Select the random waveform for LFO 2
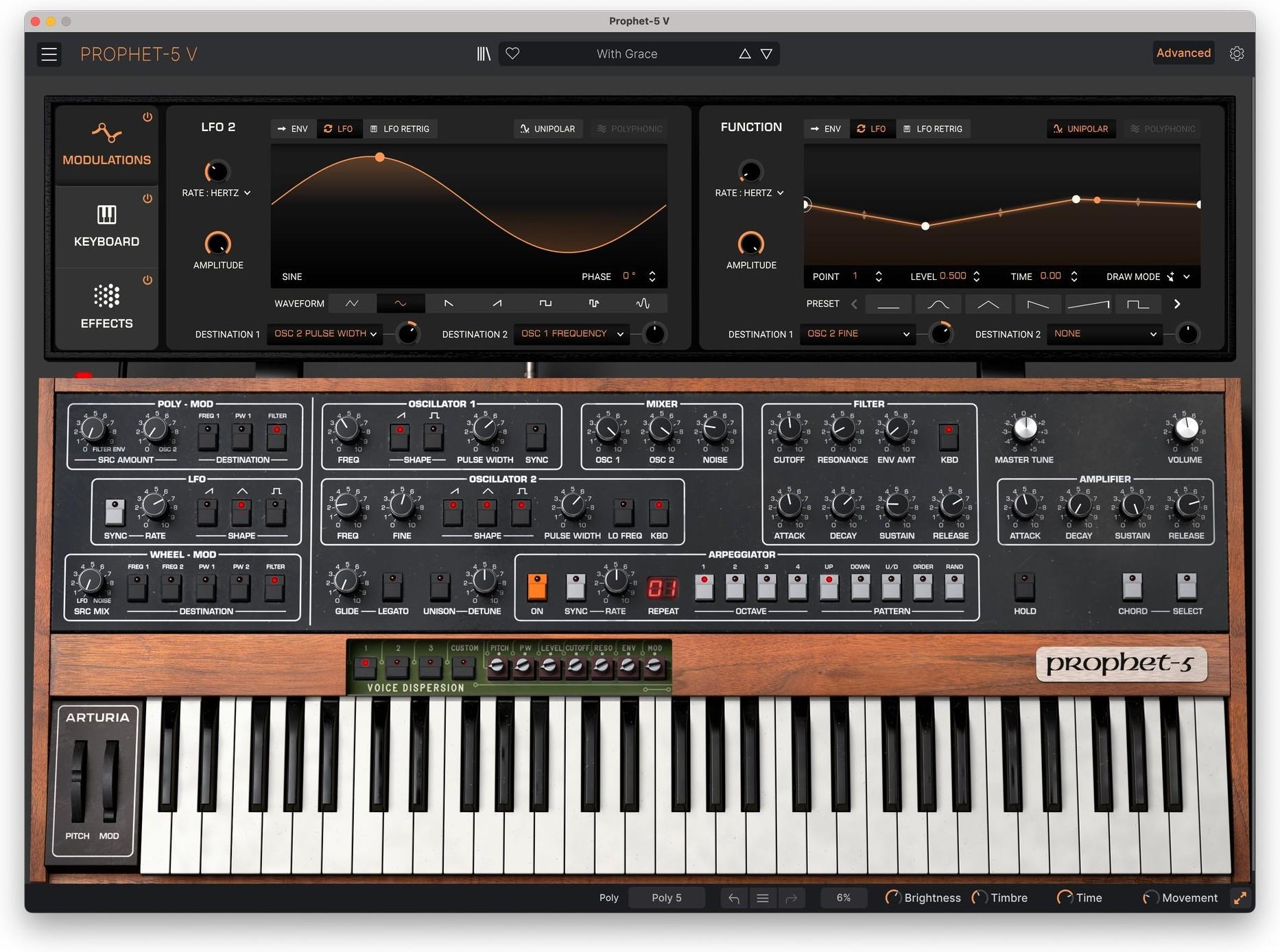This screenshot has height=952, width=1280. pos(643,302)
